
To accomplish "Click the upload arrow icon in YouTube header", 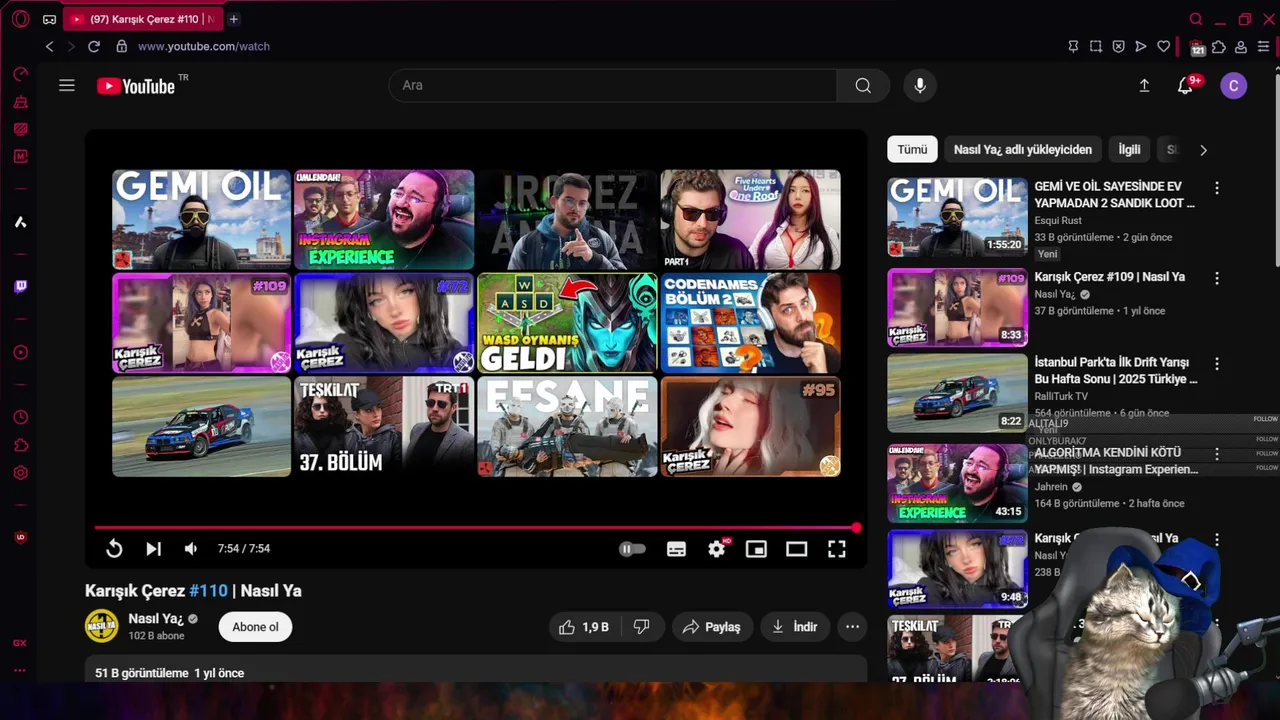I will coord(1144,86).
